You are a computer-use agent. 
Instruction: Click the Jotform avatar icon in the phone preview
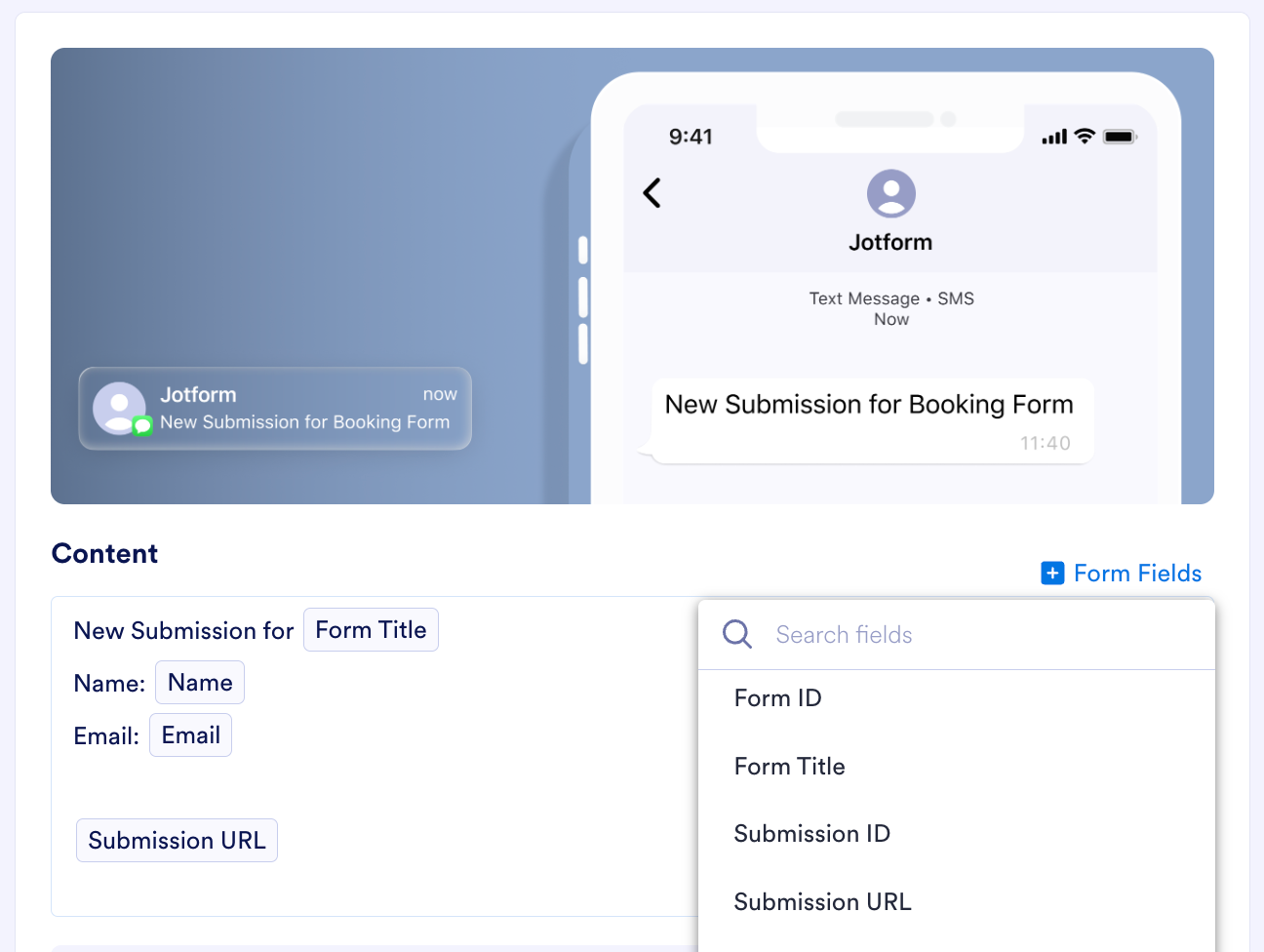coord(890,195)
